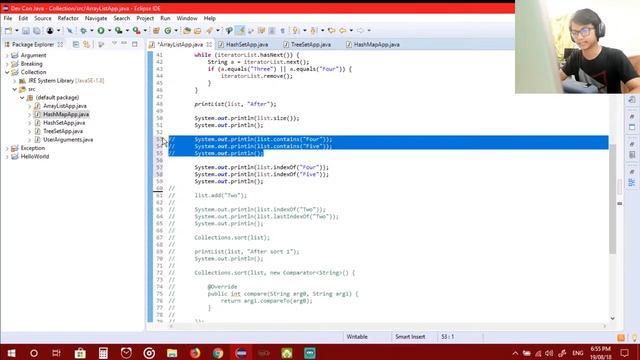Collapse the src folder
This screenshot has height=360, width=640.
pyautogui.click(x=15, y=89)
